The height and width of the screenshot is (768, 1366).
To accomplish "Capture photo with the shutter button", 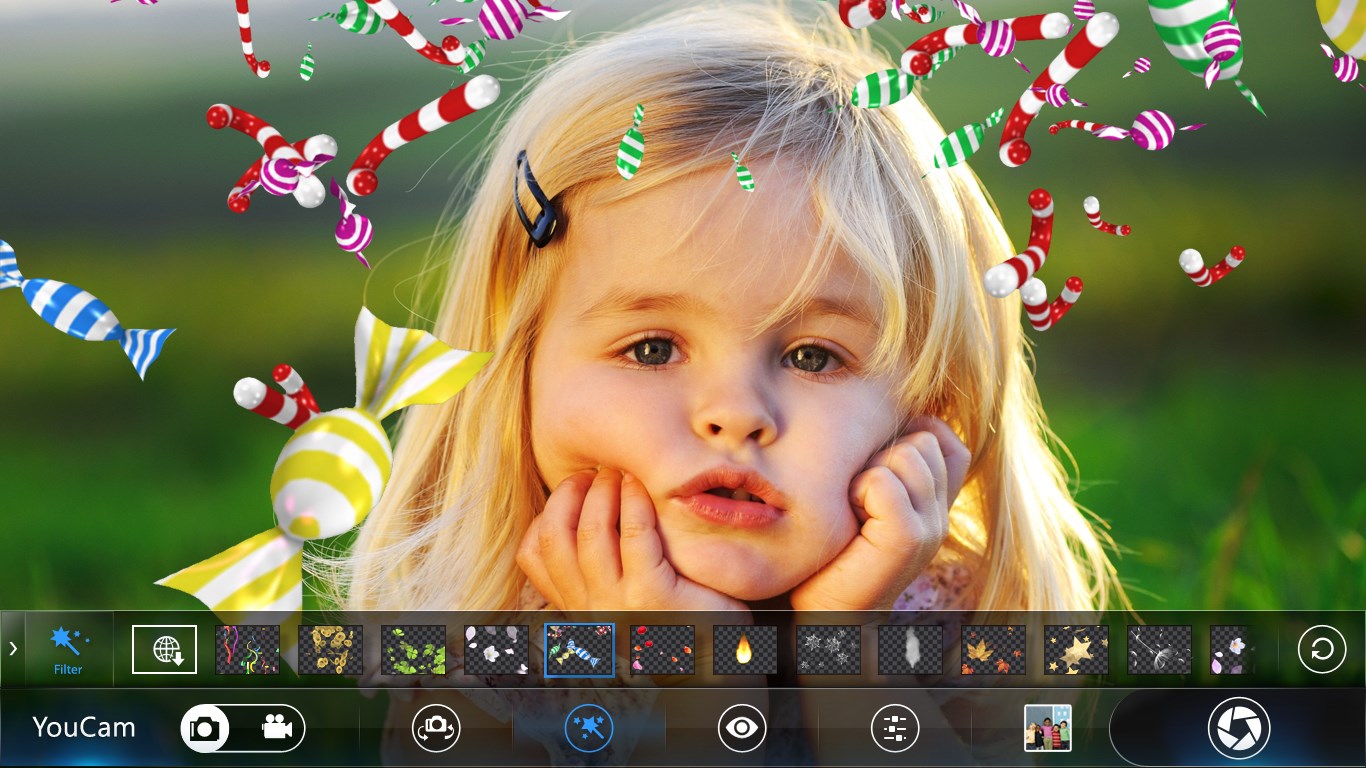I will [x=1239, y=728].
